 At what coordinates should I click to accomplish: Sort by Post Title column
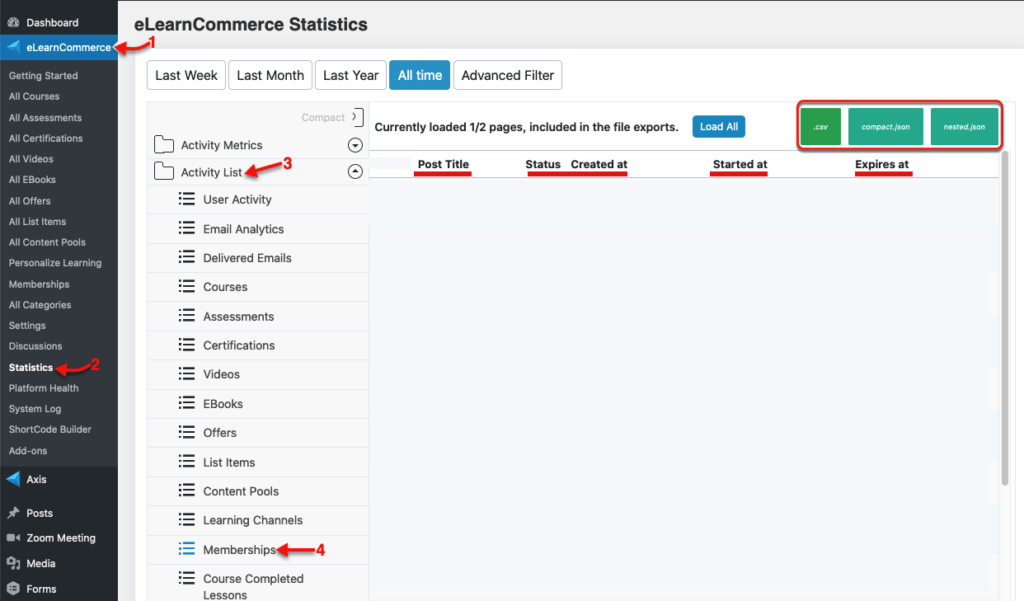(x=443, y=164)
